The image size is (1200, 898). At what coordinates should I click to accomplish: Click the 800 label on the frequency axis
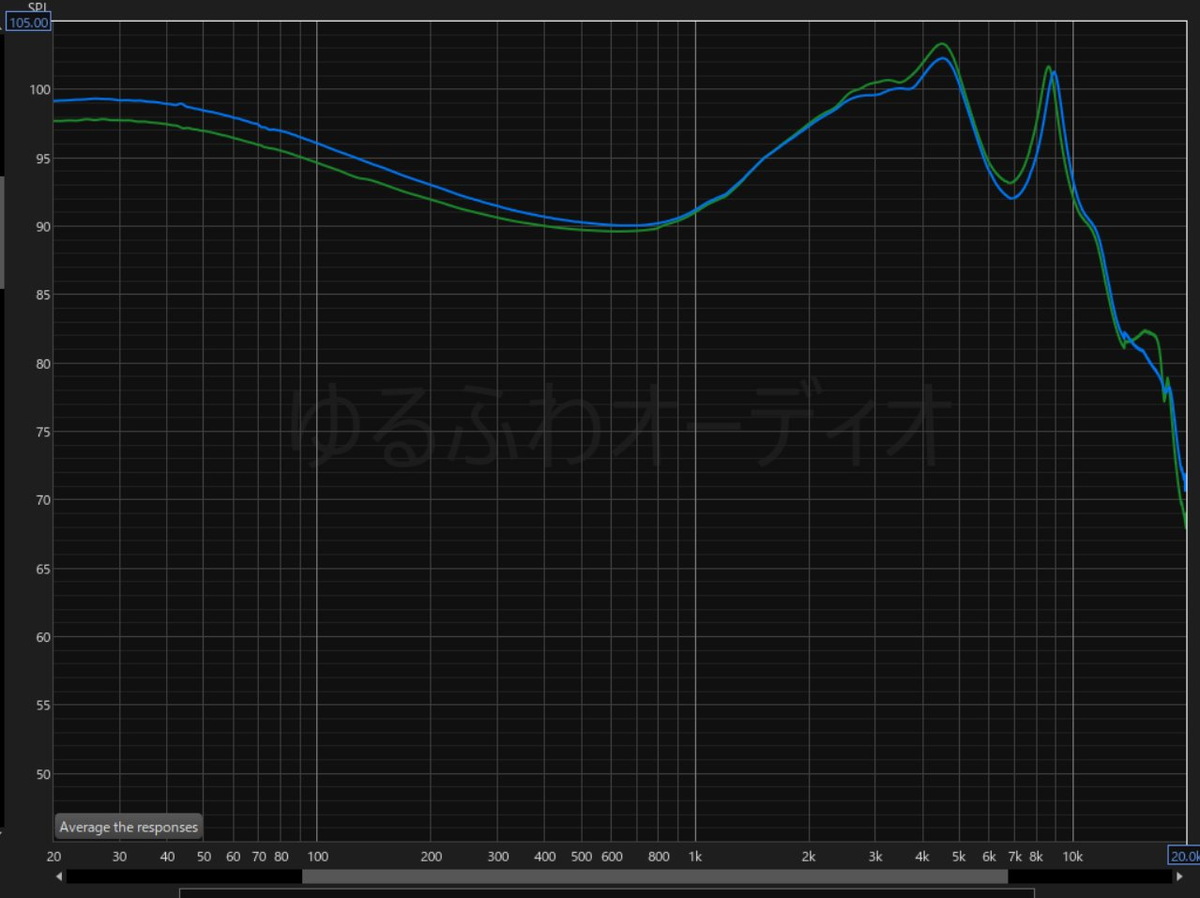[659, 857]
